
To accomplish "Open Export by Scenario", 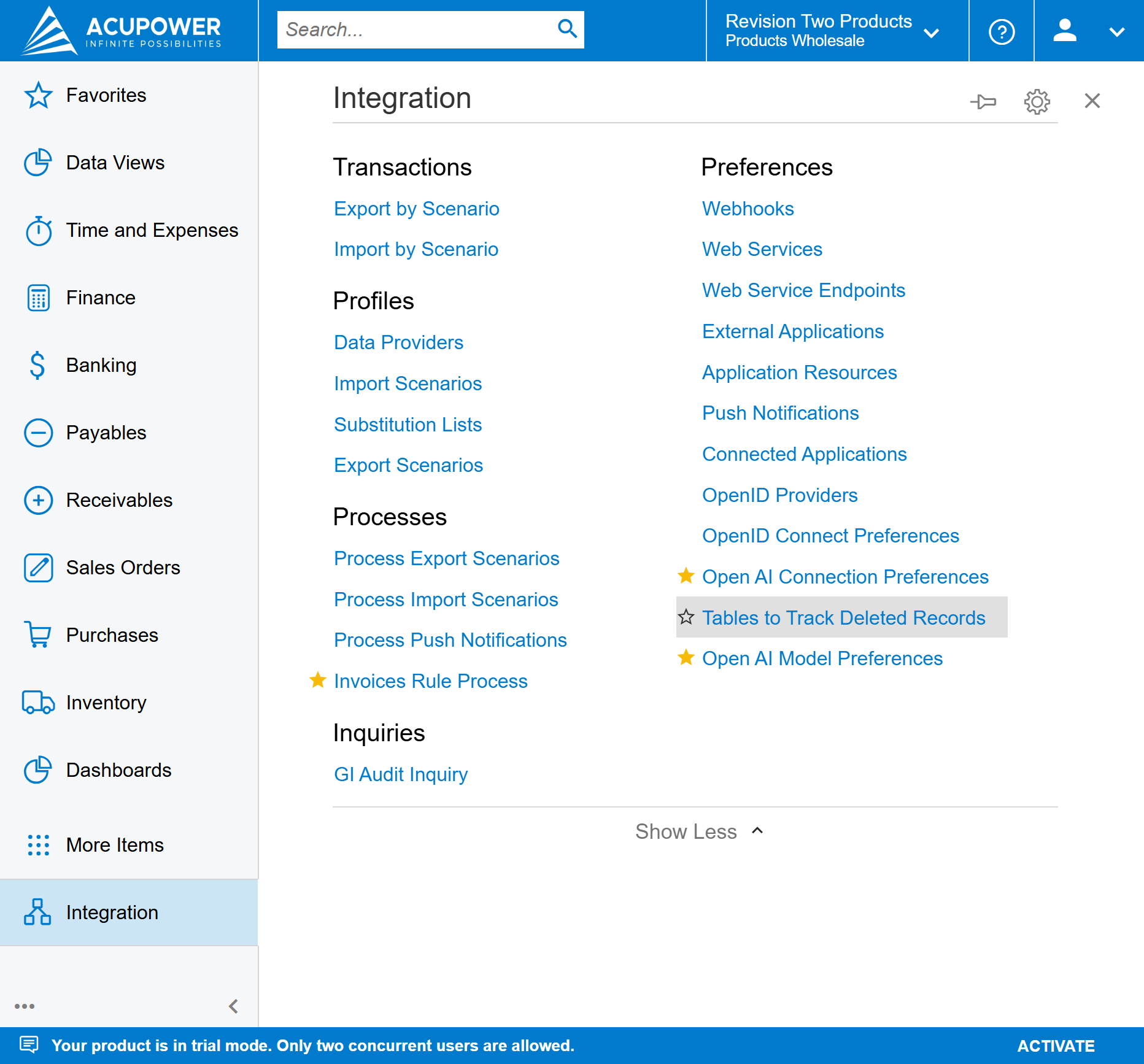I will point(417,209).
